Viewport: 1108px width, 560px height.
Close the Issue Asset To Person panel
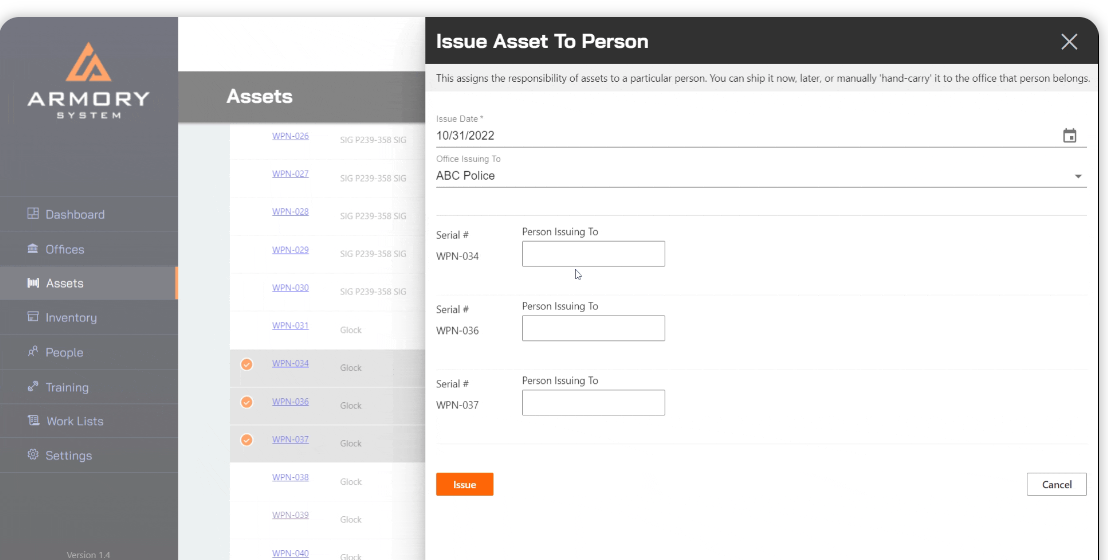(1069, 42)
